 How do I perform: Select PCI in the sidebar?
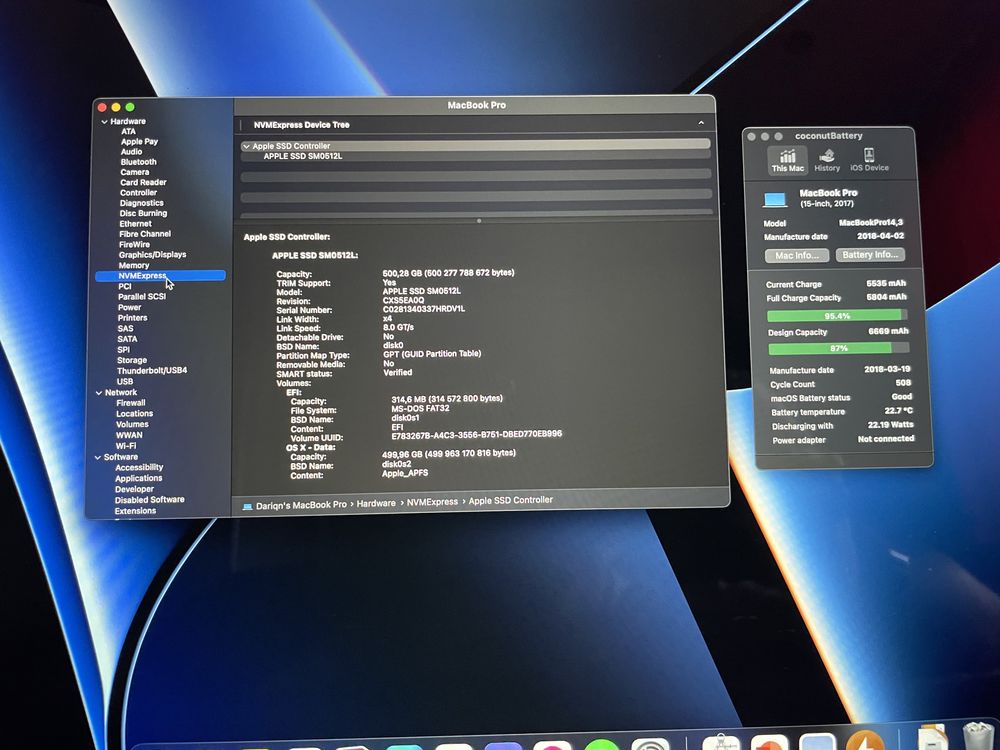click(x=124, y=286)
